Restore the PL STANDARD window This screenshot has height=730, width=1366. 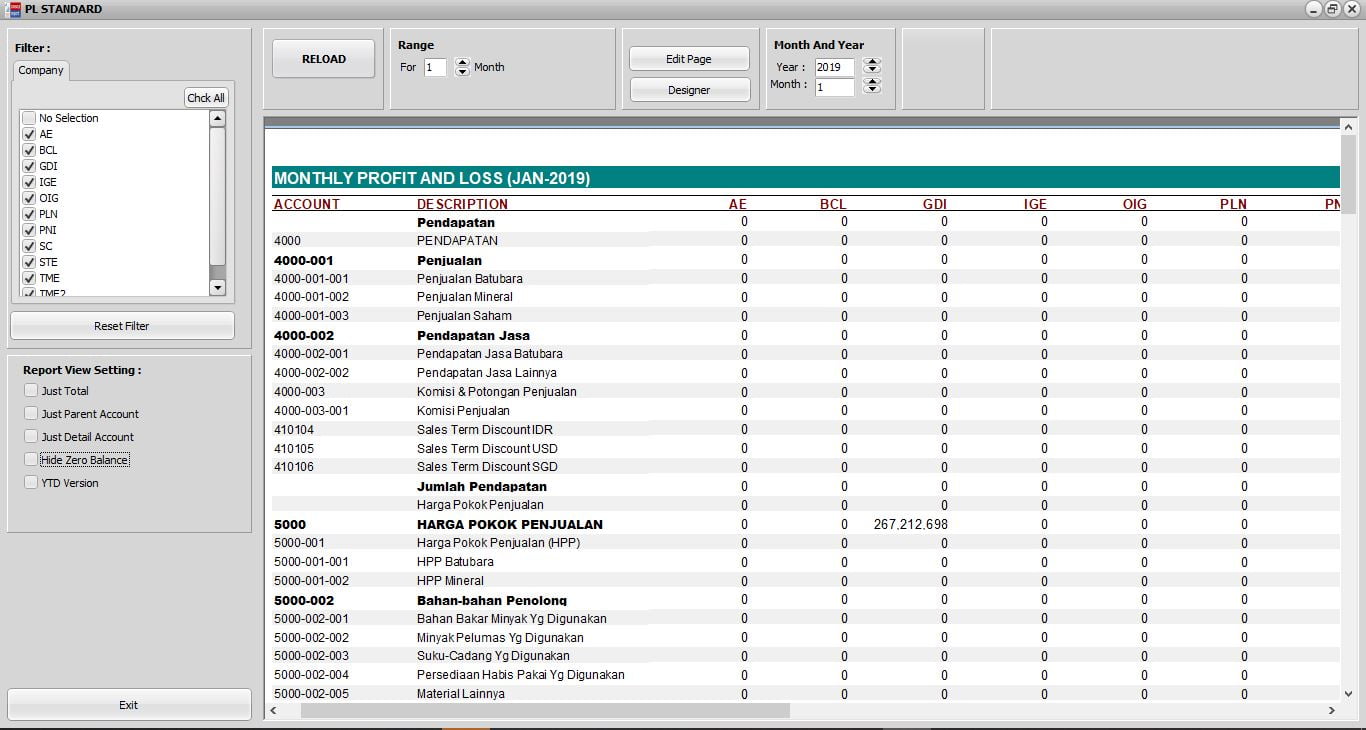[1332, 9]
